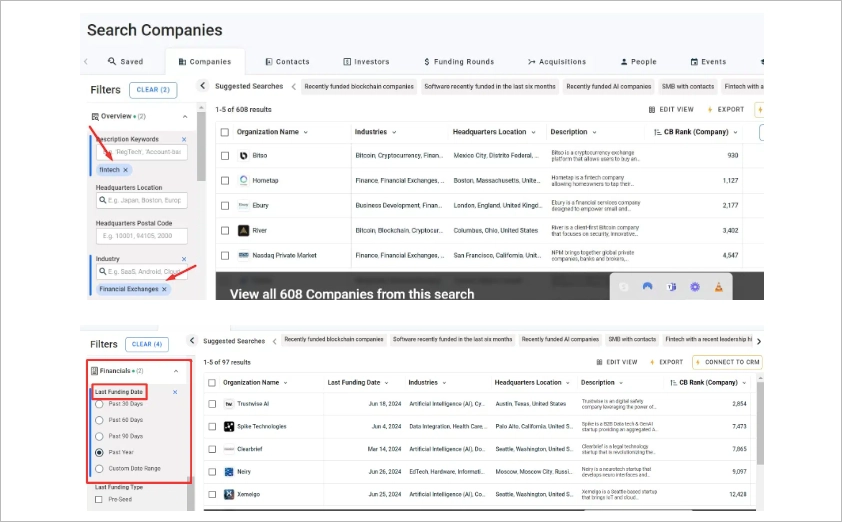This screenshot has width=842, height=522.
Task: Switch to the Investors tab
Action: point(366,62)
